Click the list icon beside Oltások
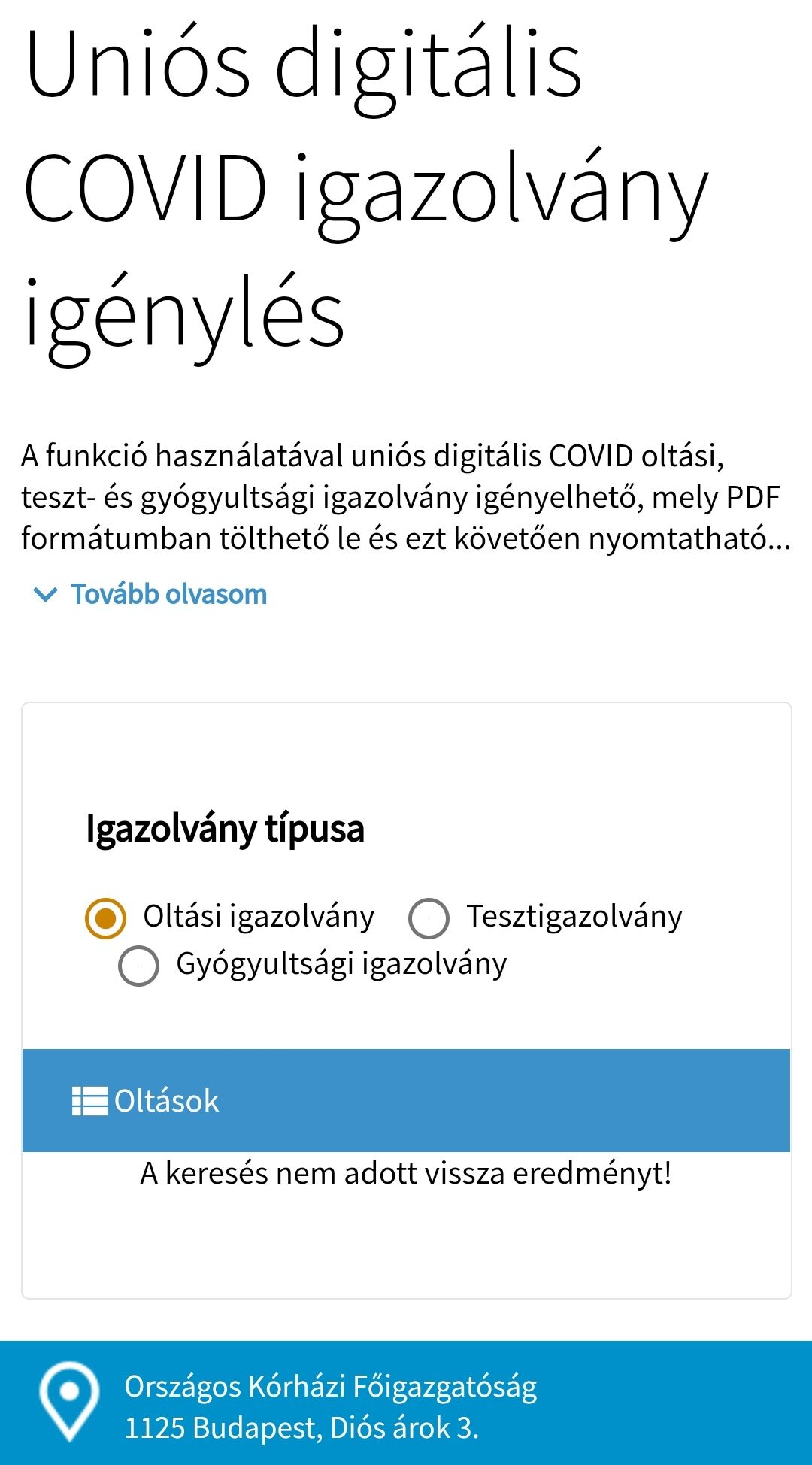The image size is (812, 1465). 89,1101
